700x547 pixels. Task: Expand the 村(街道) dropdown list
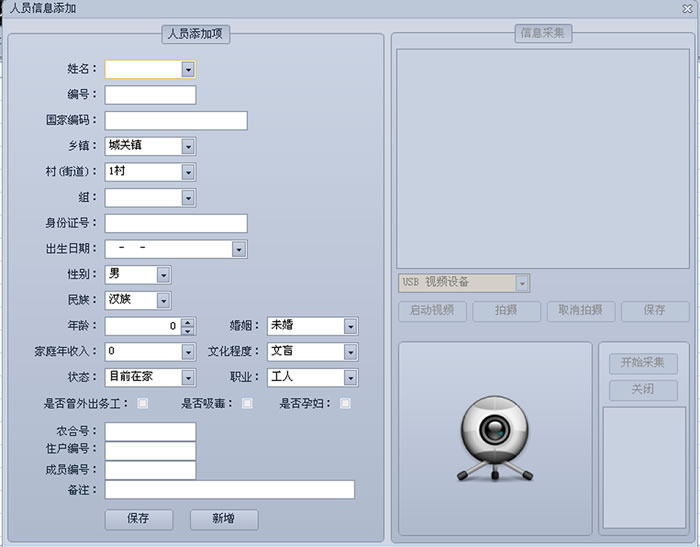(x=188, y=172)
